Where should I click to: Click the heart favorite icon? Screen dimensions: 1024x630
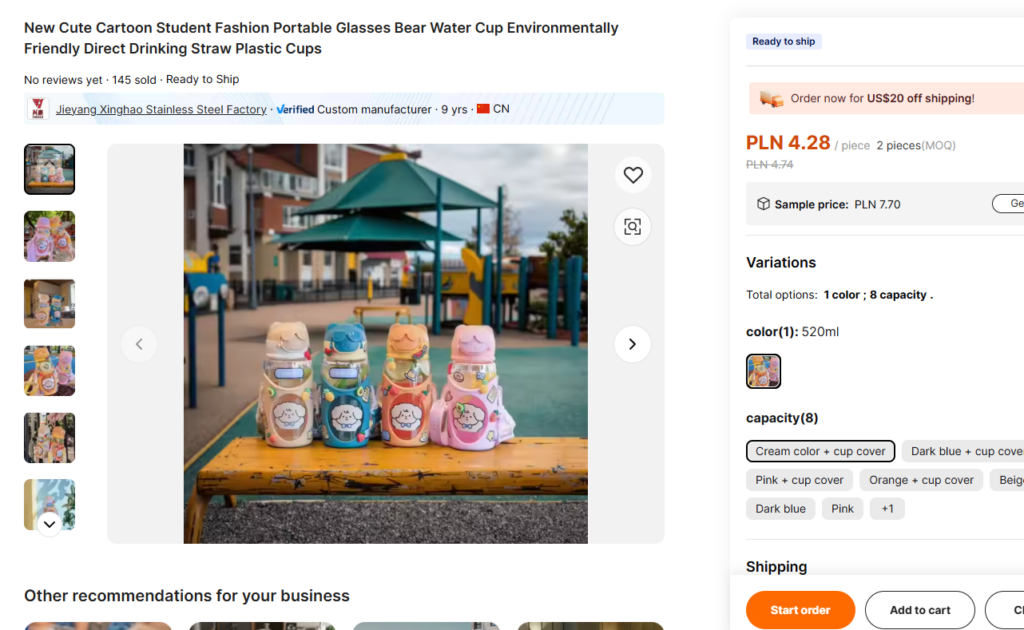click(632, 176)
